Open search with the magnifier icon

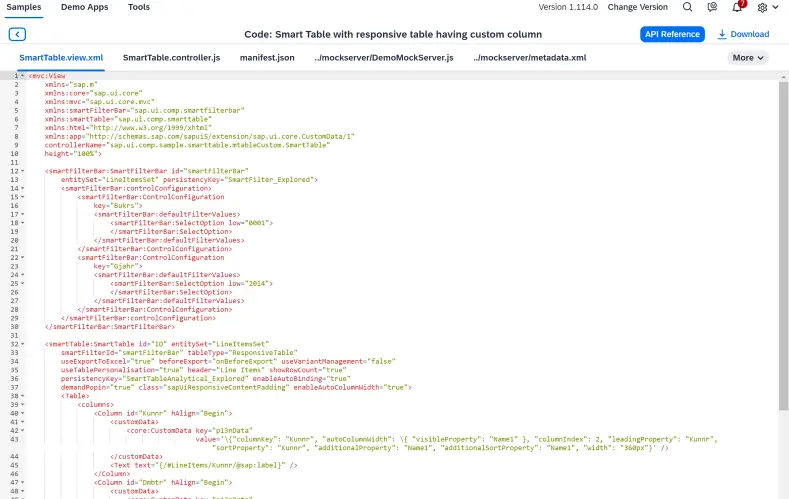point(687,7)
